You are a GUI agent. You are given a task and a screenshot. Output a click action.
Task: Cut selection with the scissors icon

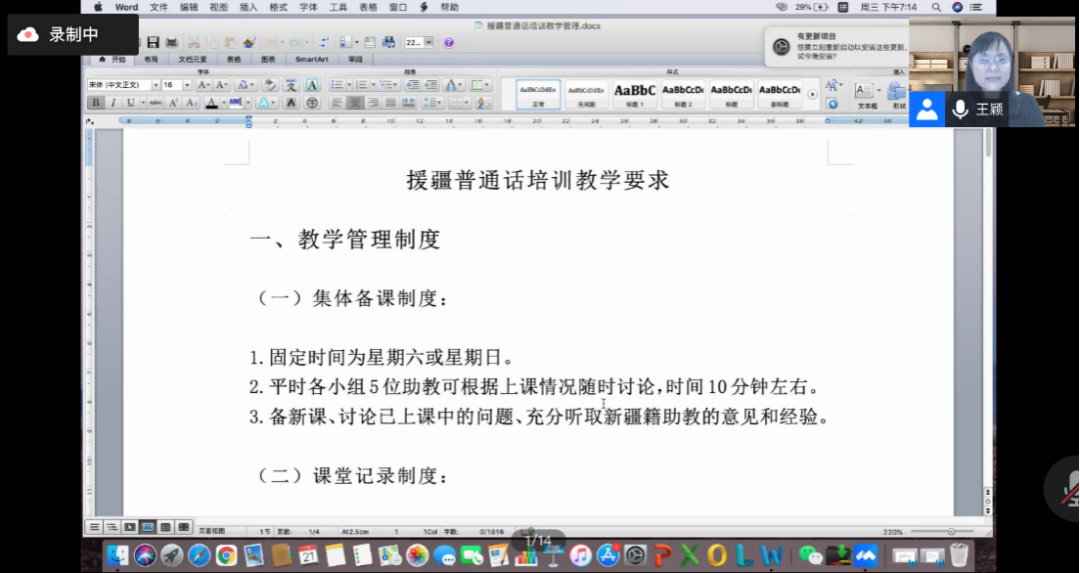coord(194,43)
